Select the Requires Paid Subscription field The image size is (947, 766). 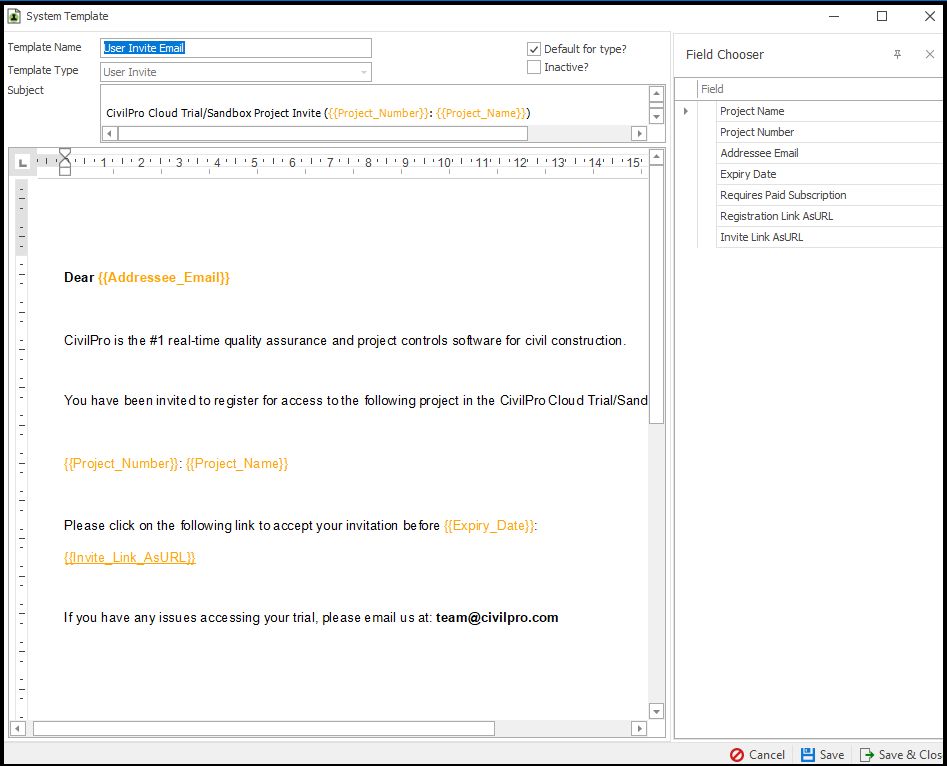(x=783, y=195)
